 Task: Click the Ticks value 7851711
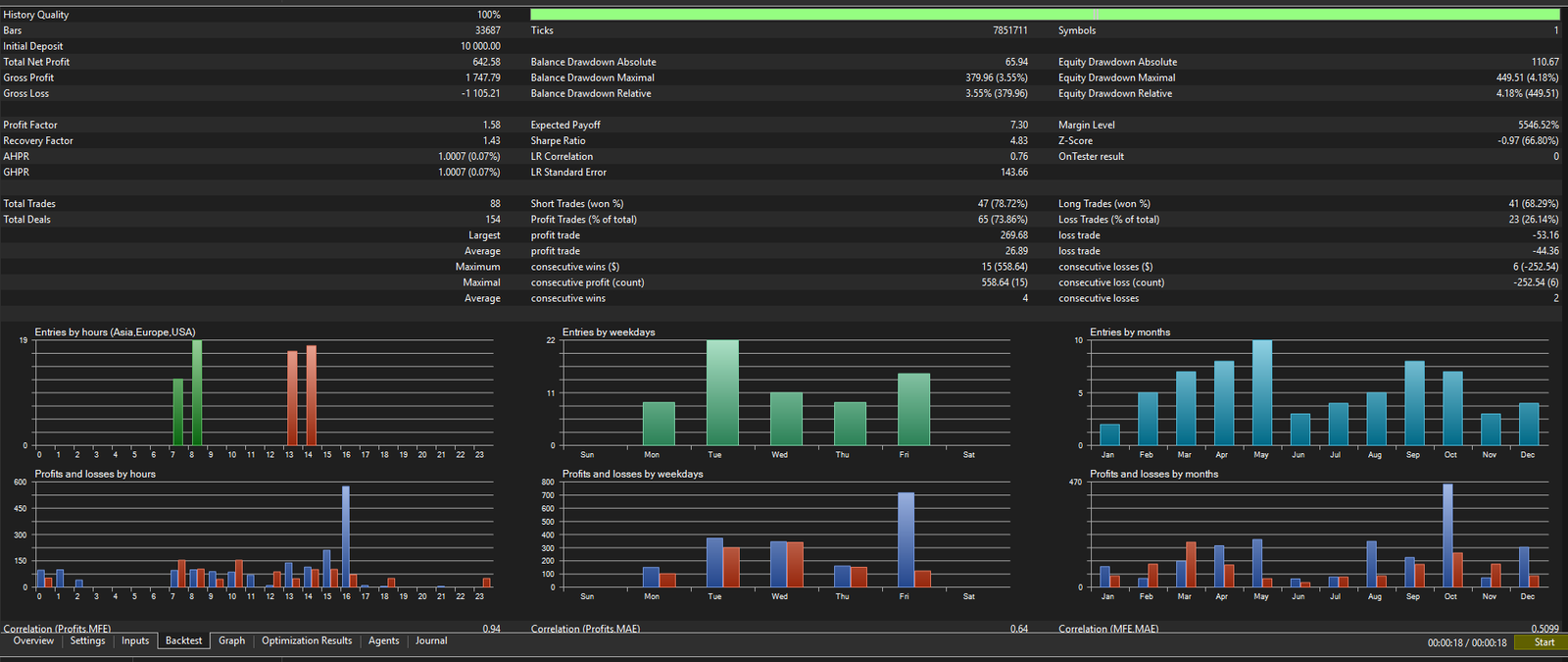(1010, 30)
